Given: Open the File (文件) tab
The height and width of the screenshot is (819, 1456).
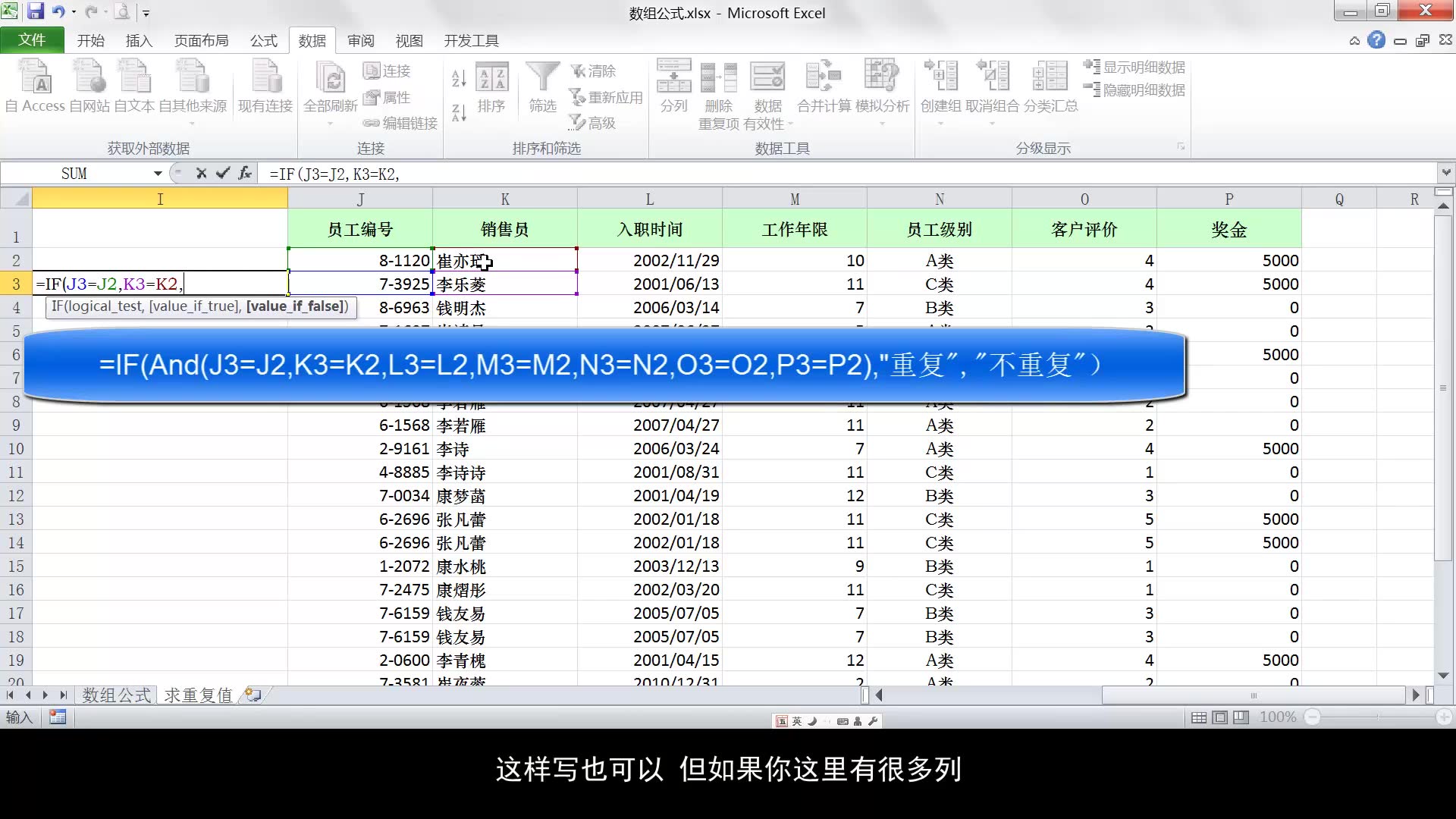Looking at the screenshot, I should 32,39.
